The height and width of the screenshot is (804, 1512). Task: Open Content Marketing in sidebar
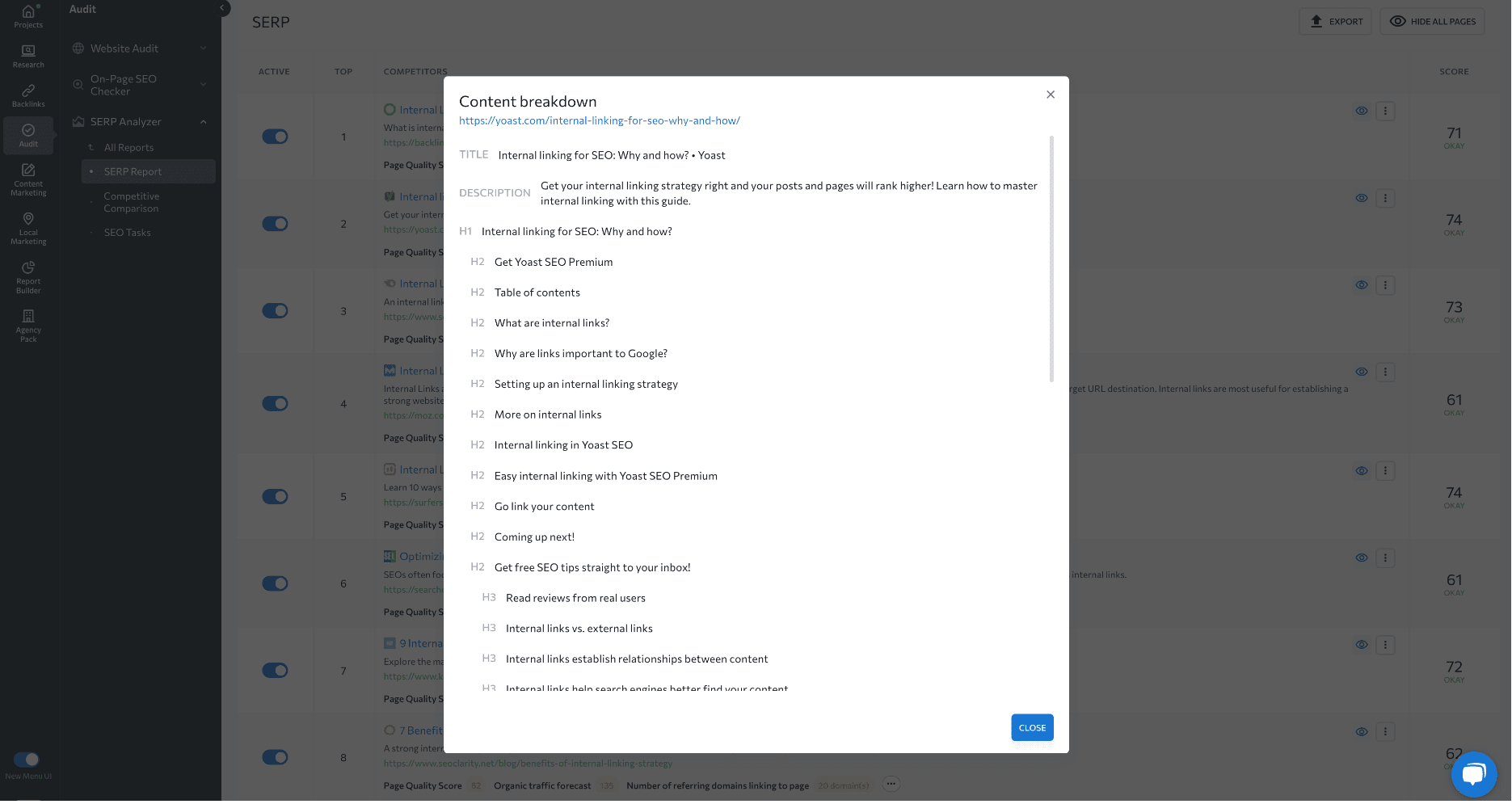click(28, 179)
